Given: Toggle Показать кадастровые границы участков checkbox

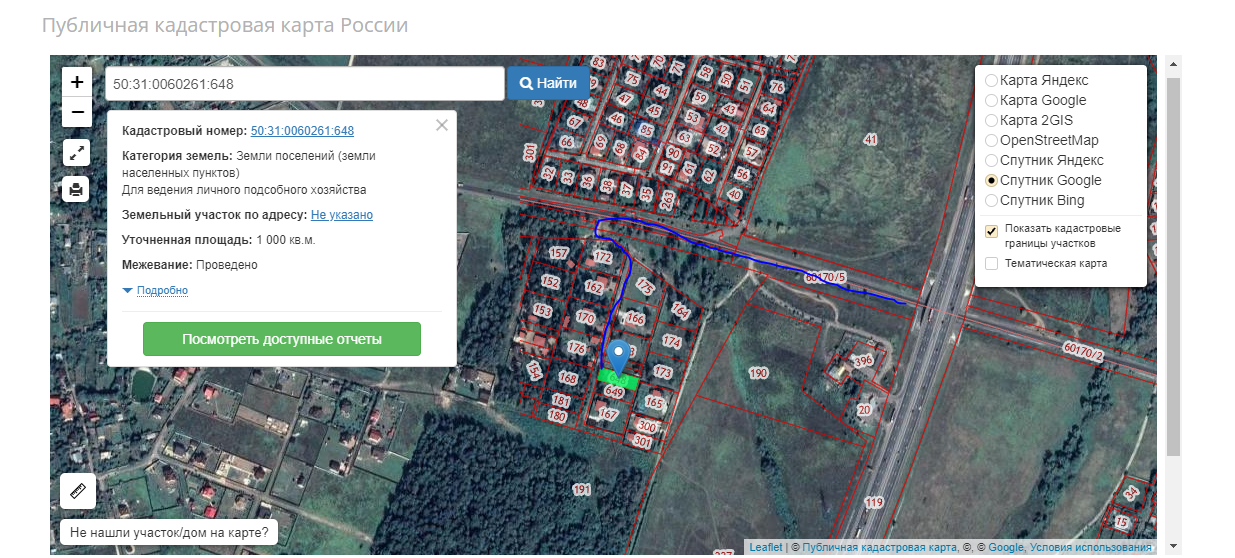Looking at the screenshot, I should click(x=992, y=231).
